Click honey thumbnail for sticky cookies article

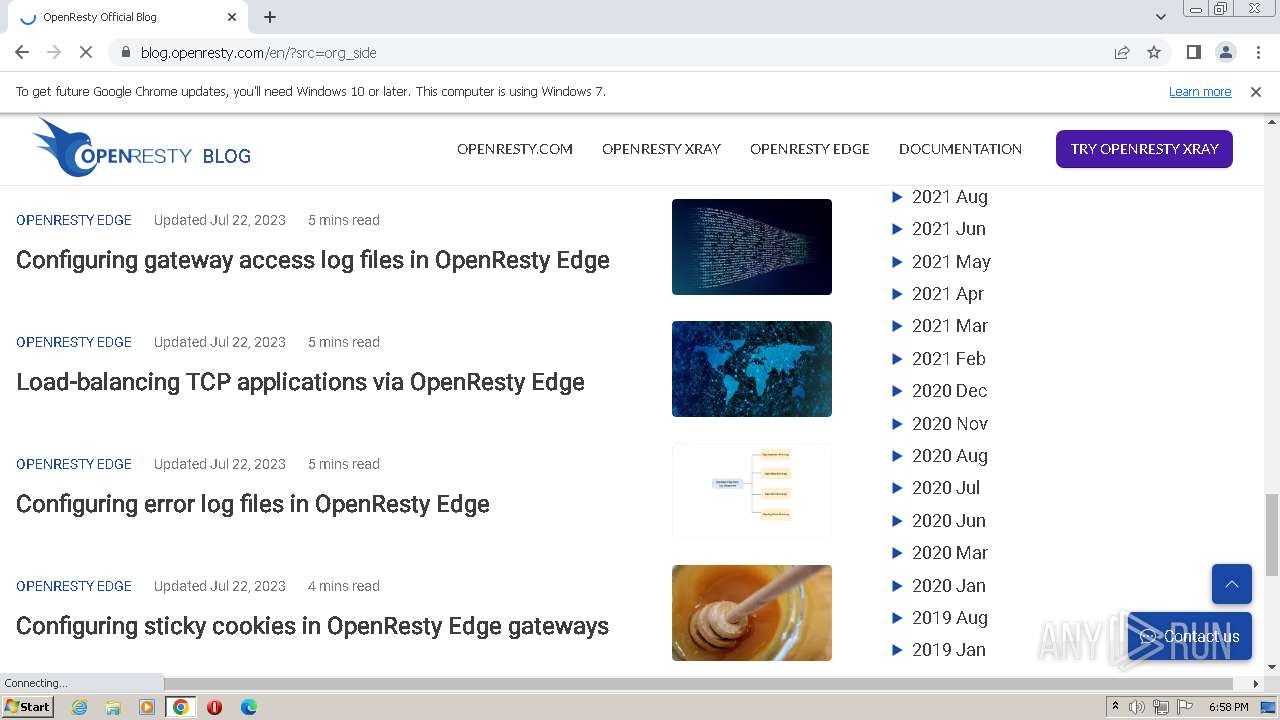[752, 613]
